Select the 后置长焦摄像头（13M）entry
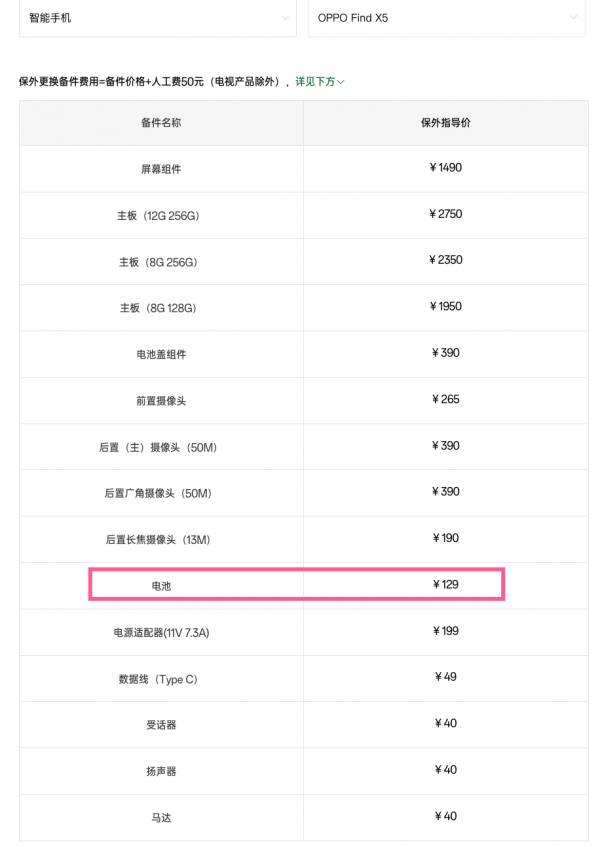Viewport: 600px width, 847px height. 158,539
